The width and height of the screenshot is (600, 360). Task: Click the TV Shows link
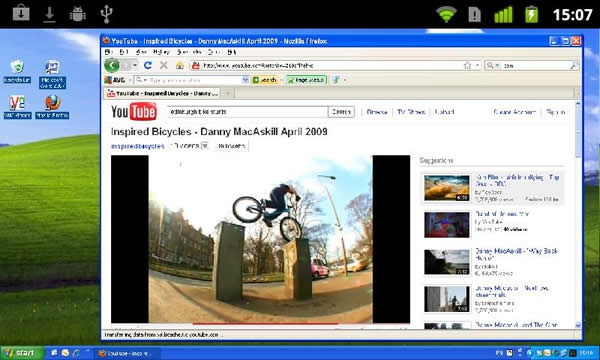click(411, 112)
